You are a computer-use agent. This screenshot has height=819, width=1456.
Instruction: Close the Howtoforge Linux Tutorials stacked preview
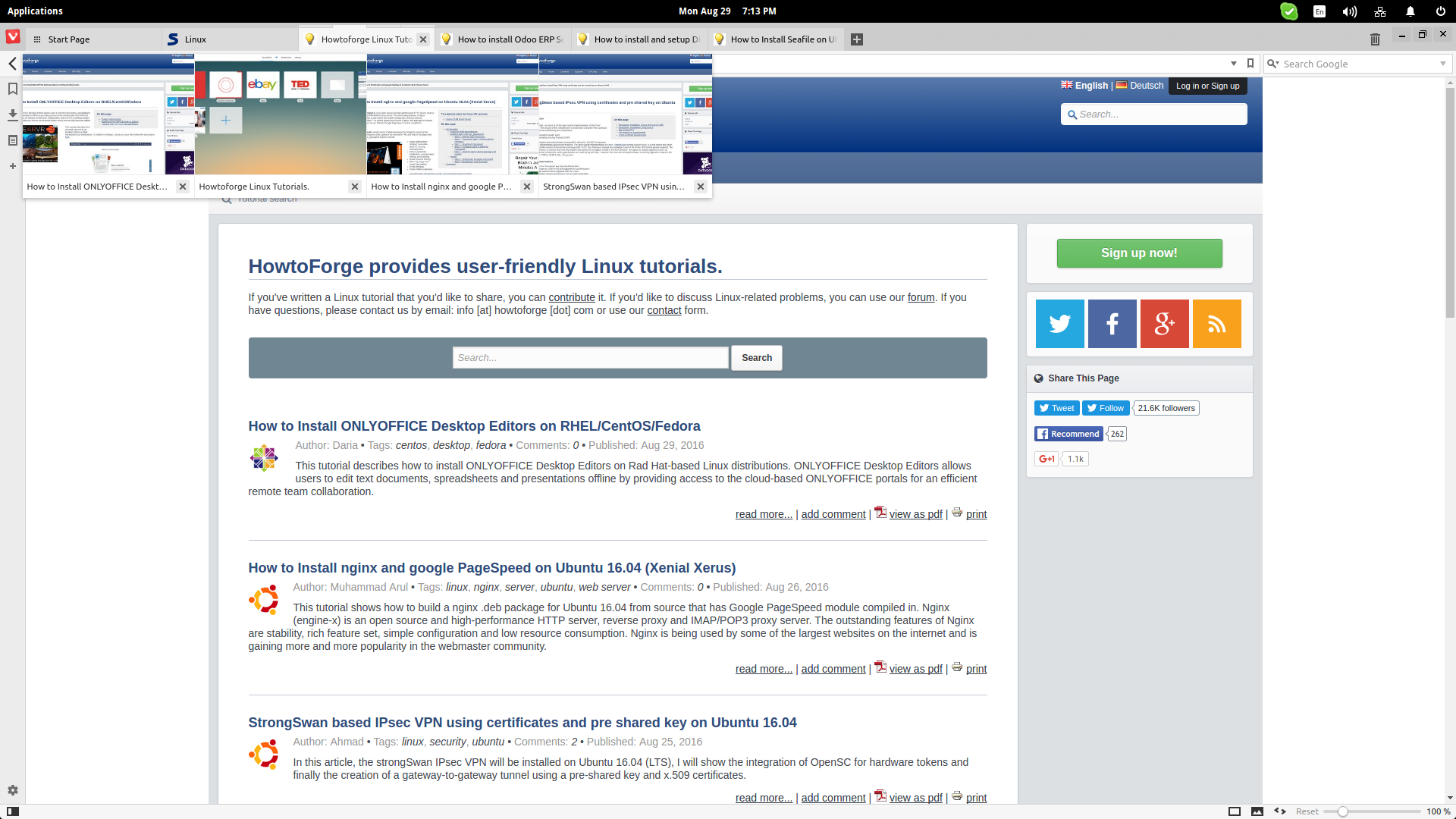pos(355,187)
